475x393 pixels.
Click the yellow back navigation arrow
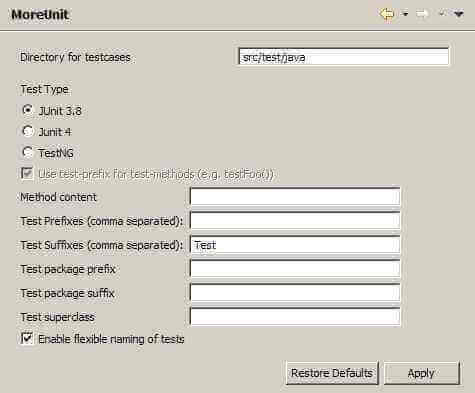pos(387,14)
